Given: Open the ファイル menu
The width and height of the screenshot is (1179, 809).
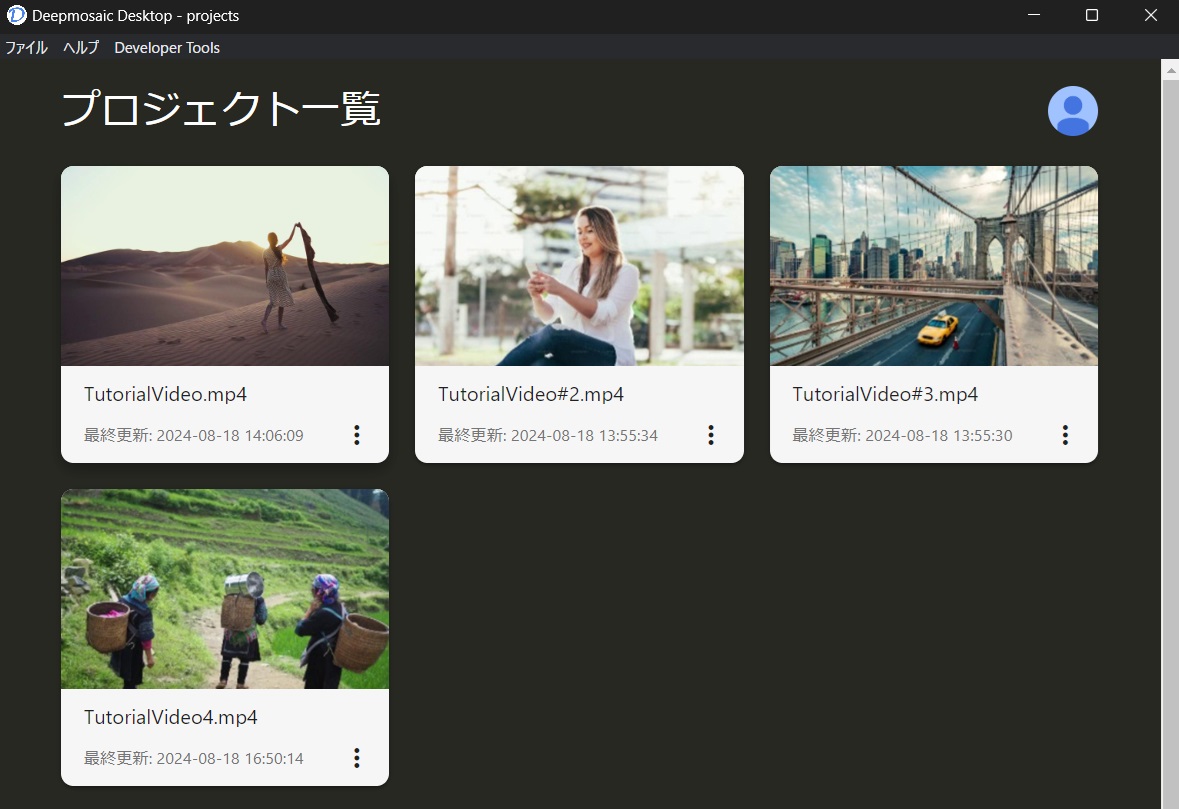Looking at the screenshot, I should [26, 47].
